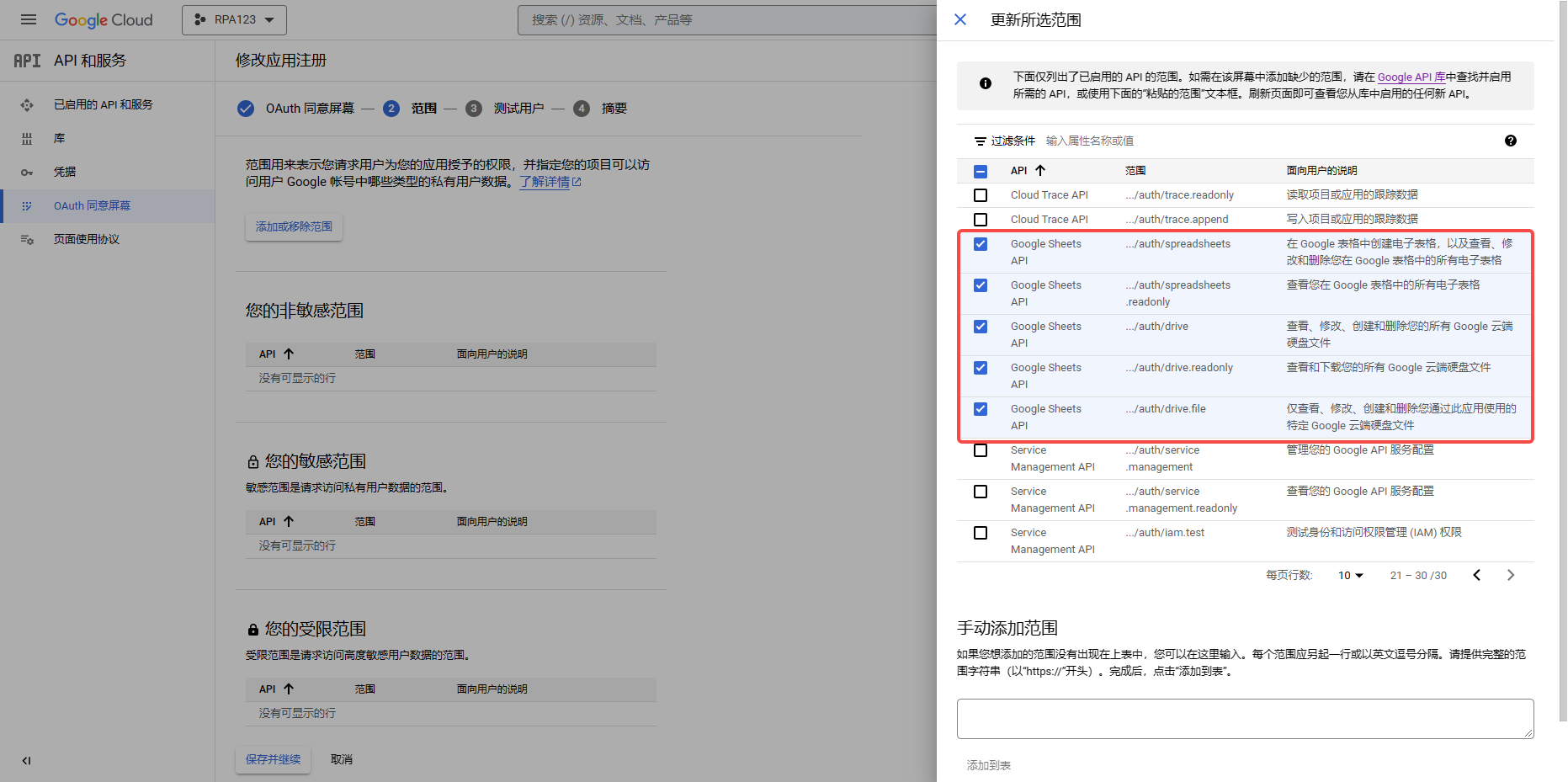This screenshot has height=782, width=1568.
Task: Click the enabled APIs sidebar icon
Action: click(x=27, y=104)
